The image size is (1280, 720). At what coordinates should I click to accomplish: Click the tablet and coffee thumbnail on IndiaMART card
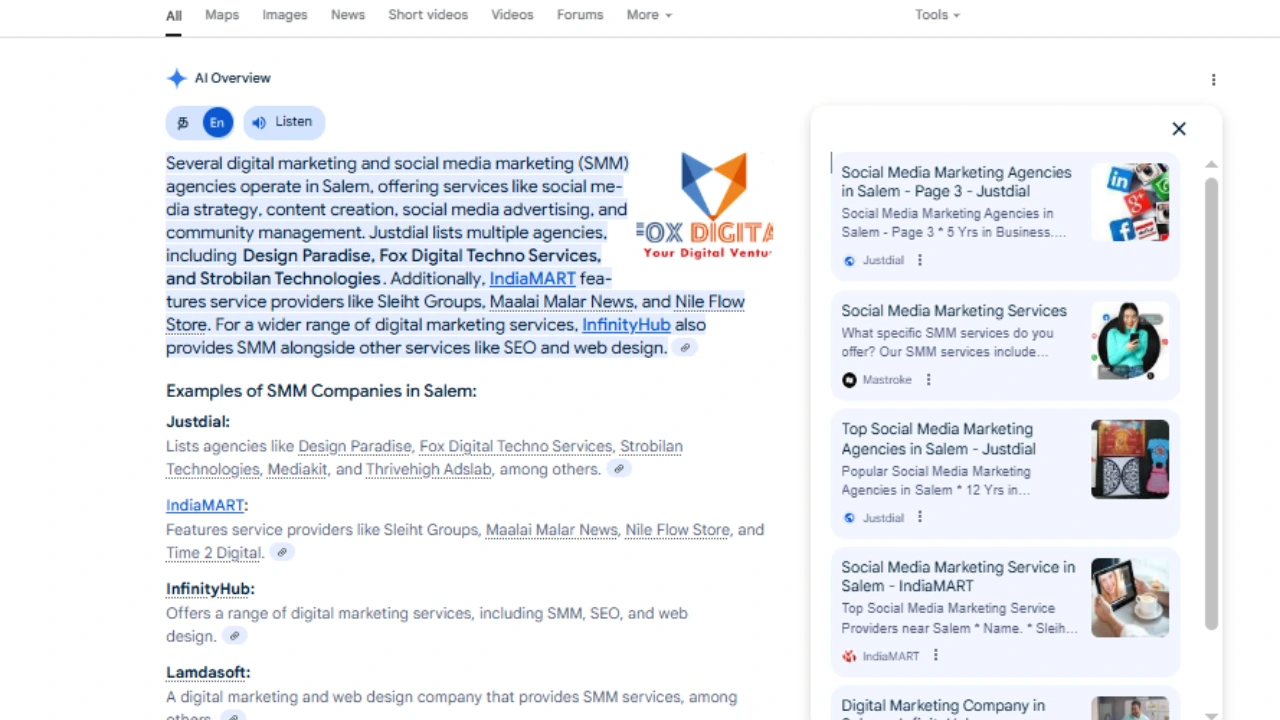[1130, 597]
